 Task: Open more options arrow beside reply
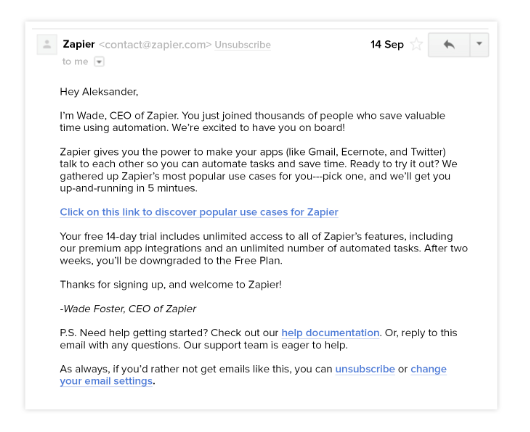click(x=479, y=45)
